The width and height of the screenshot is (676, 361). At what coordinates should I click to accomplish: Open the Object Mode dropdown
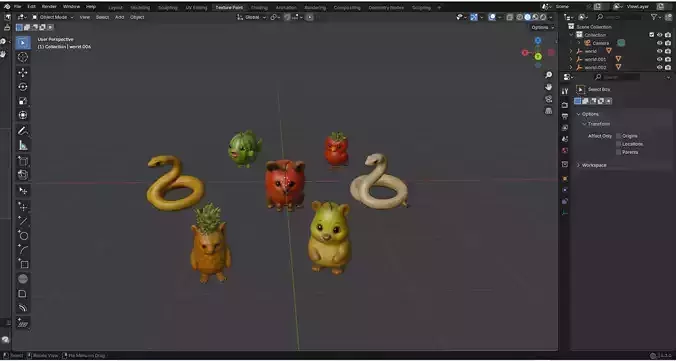pyautogui.click(x=53, y=17)
